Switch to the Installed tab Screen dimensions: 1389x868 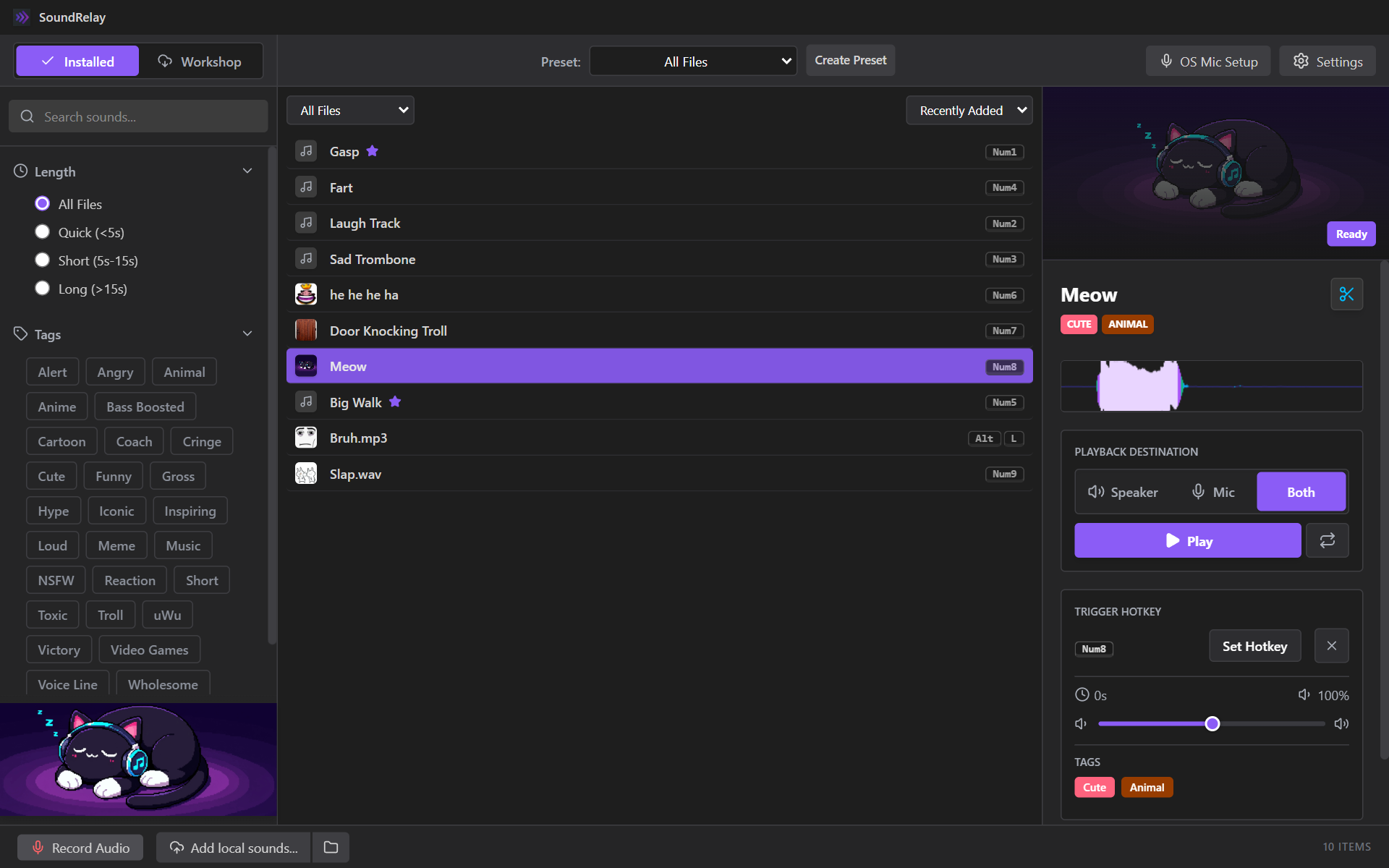coord(77,61)
